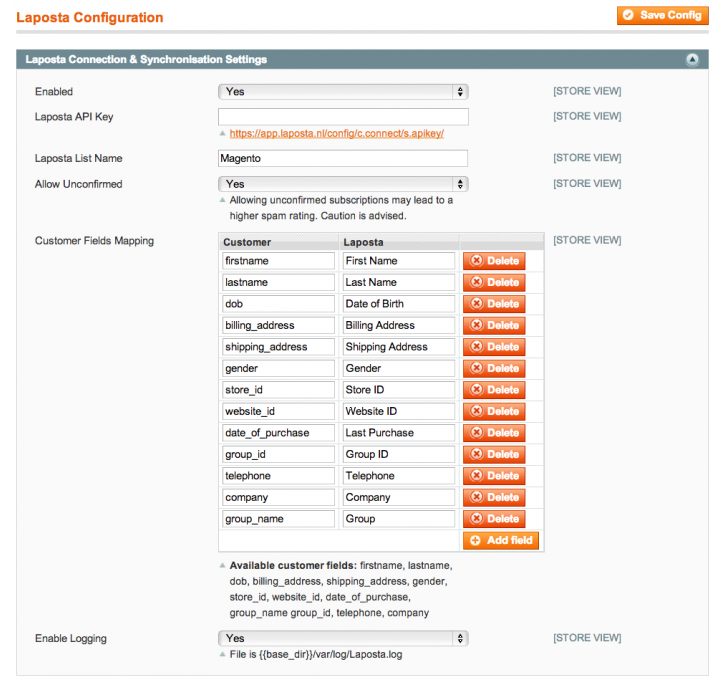
Task: Edit the date_of_purchase customer field
Action: 278,433
